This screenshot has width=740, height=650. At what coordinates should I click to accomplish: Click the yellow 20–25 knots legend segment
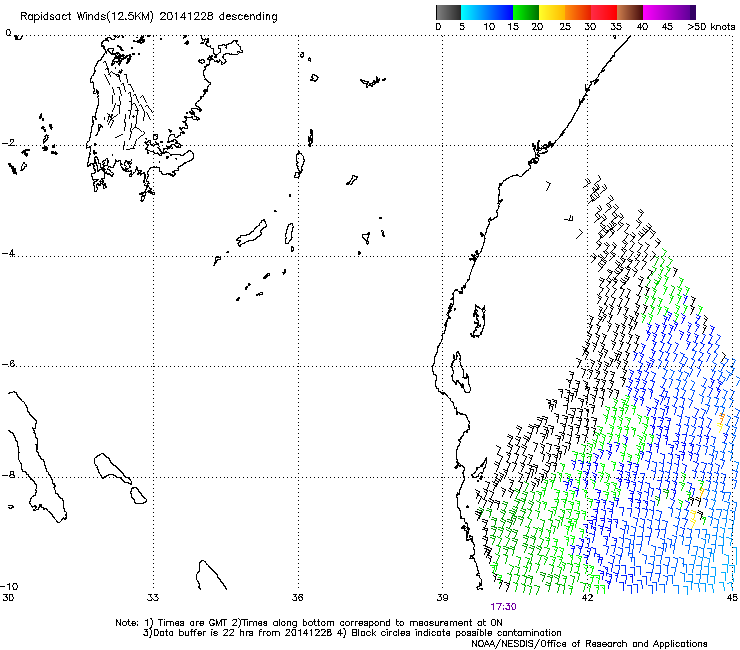click(552, 12)
